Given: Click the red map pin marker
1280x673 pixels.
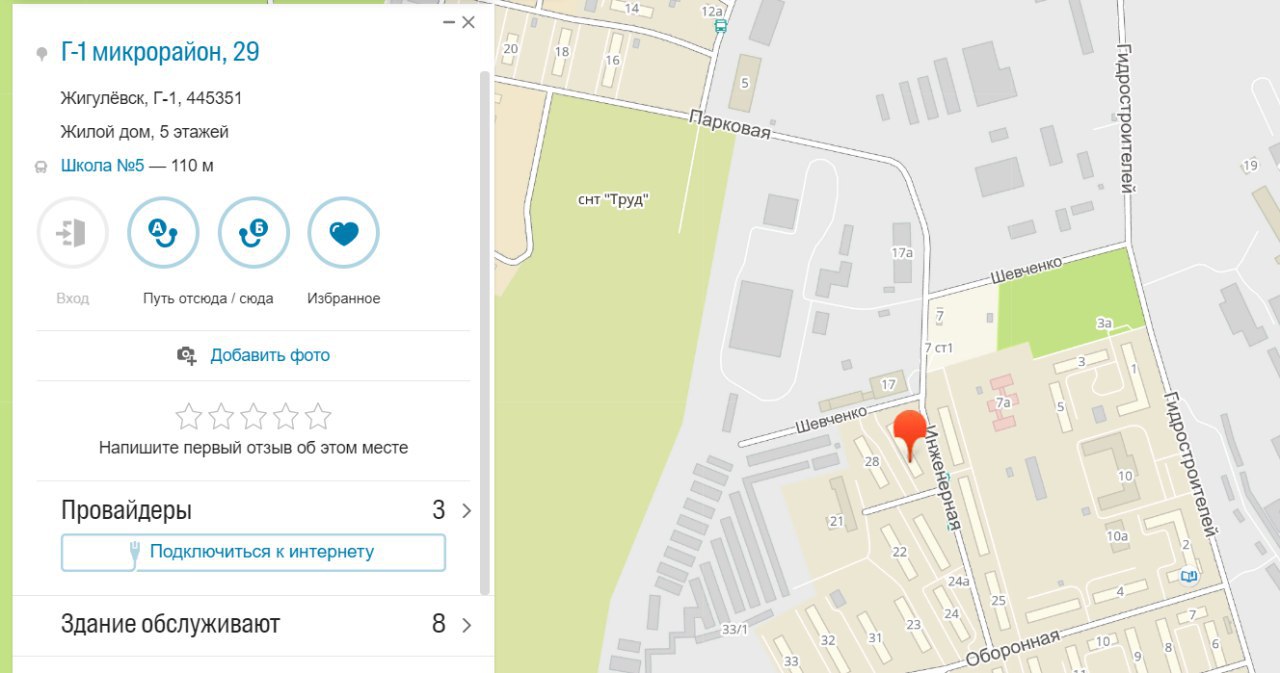Looking at the screenshot, I should click(x=910, y=435).
